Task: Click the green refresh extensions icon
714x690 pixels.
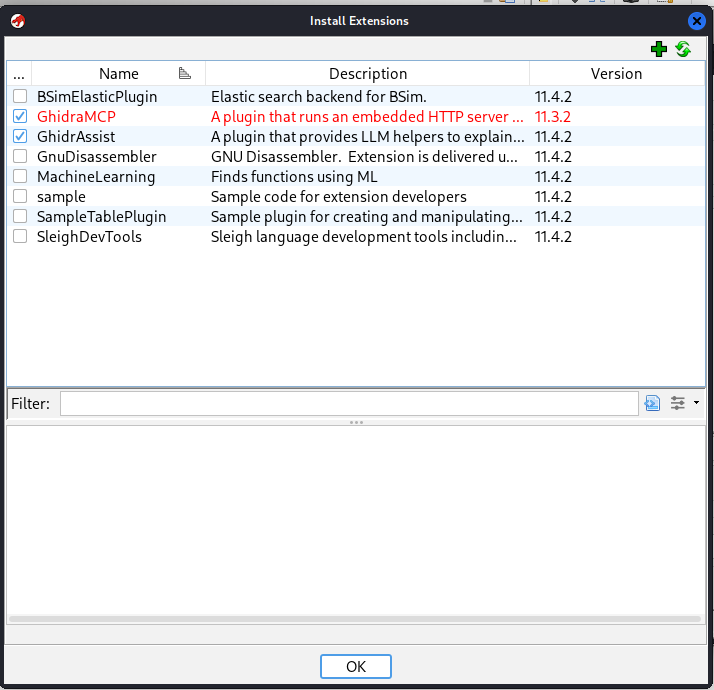Action: 683,49
